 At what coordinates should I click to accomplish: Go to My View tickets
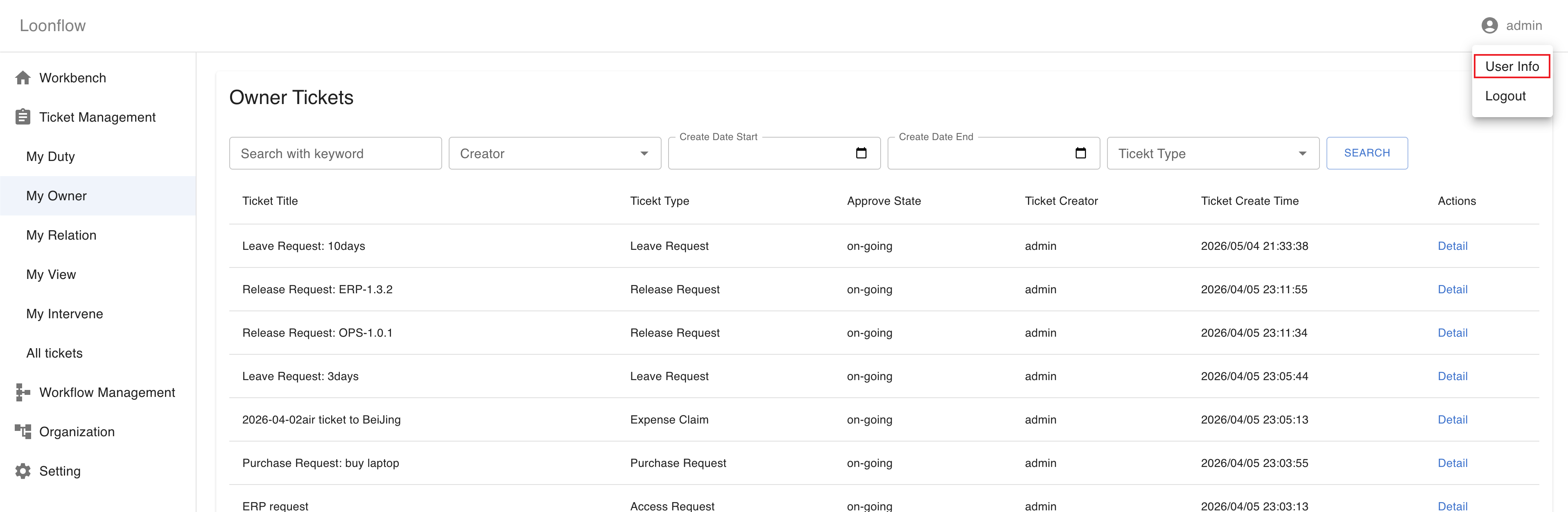click(x=98, y=274)
